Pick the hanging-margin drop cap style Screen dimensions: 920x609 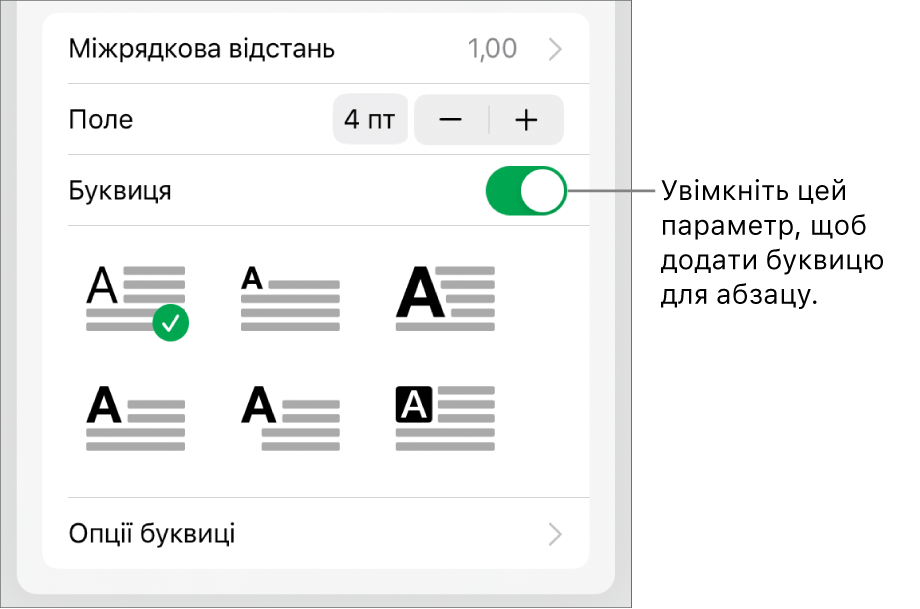tap(290, 418)
